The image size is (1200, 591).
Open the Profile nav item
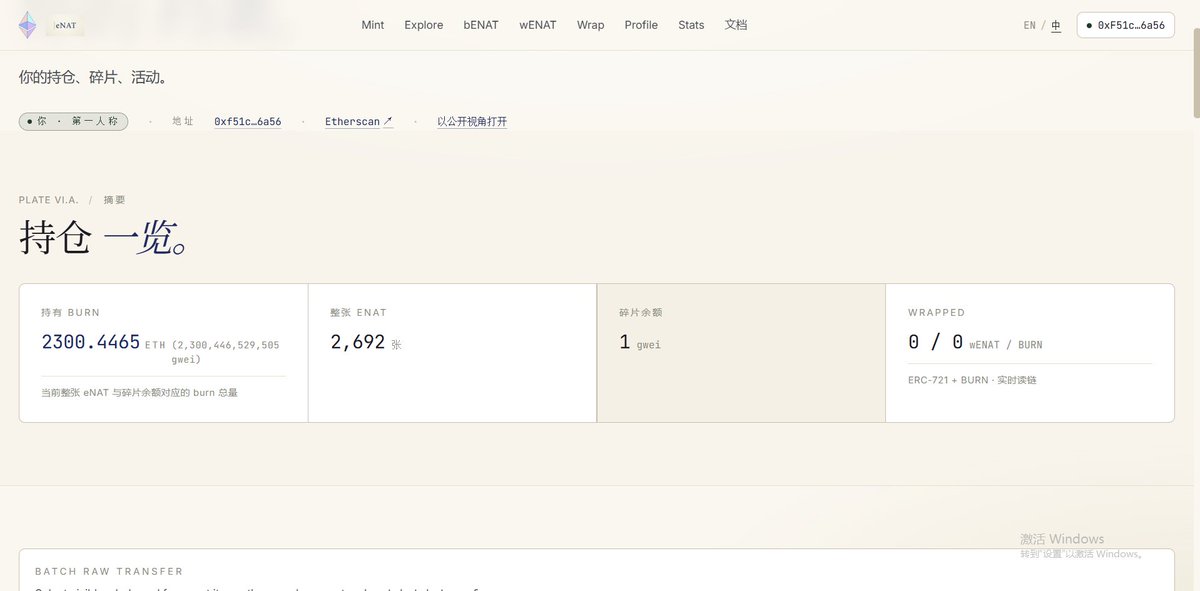coord(641,25)
